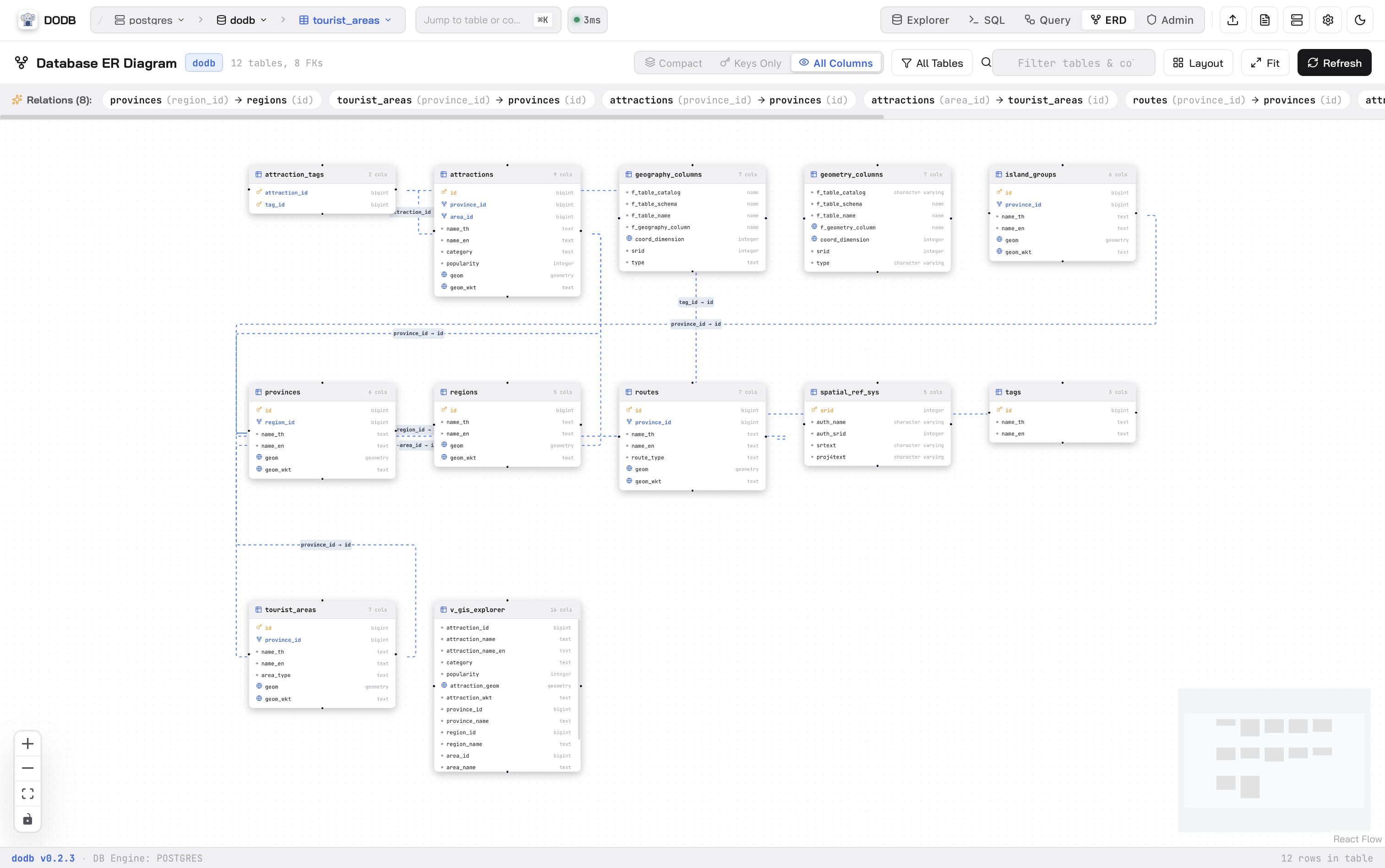1385x868 pixels.
Task: Select provinces region_id to regions relation chip
Action: [x=211, y=100]
